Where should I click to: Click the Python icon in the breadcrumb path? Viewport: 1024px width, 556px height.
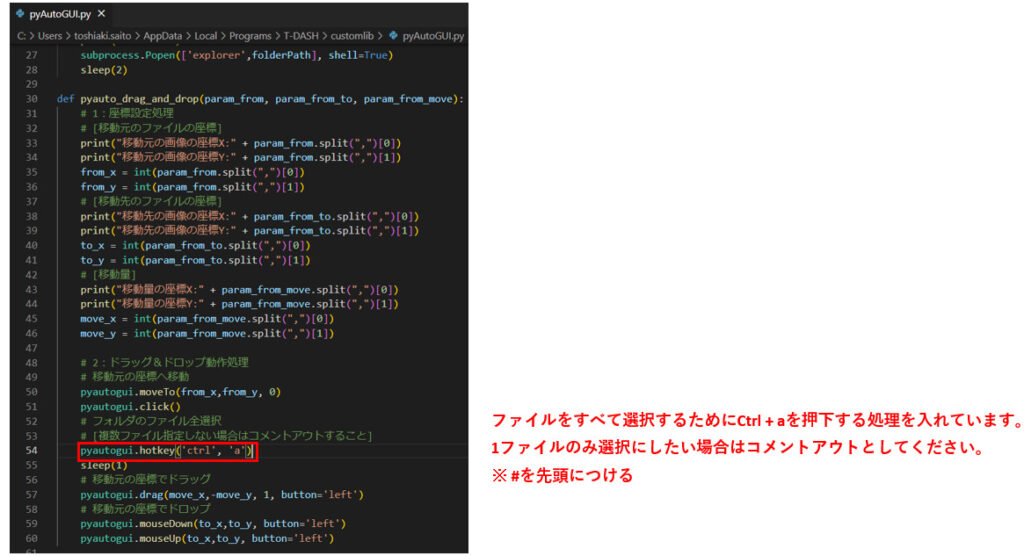(391, 37)
